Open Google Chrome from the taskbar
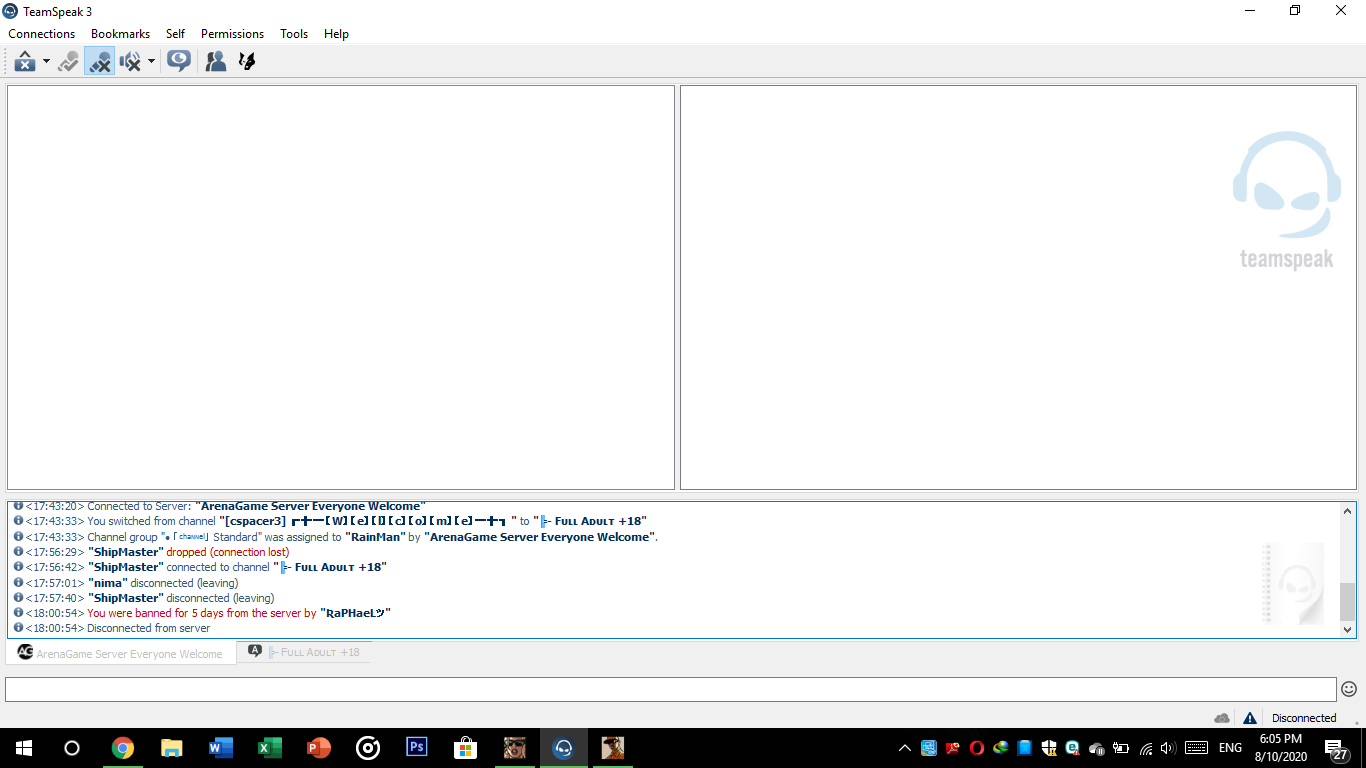The image size is (1366, 768). (x=123, y=748)
